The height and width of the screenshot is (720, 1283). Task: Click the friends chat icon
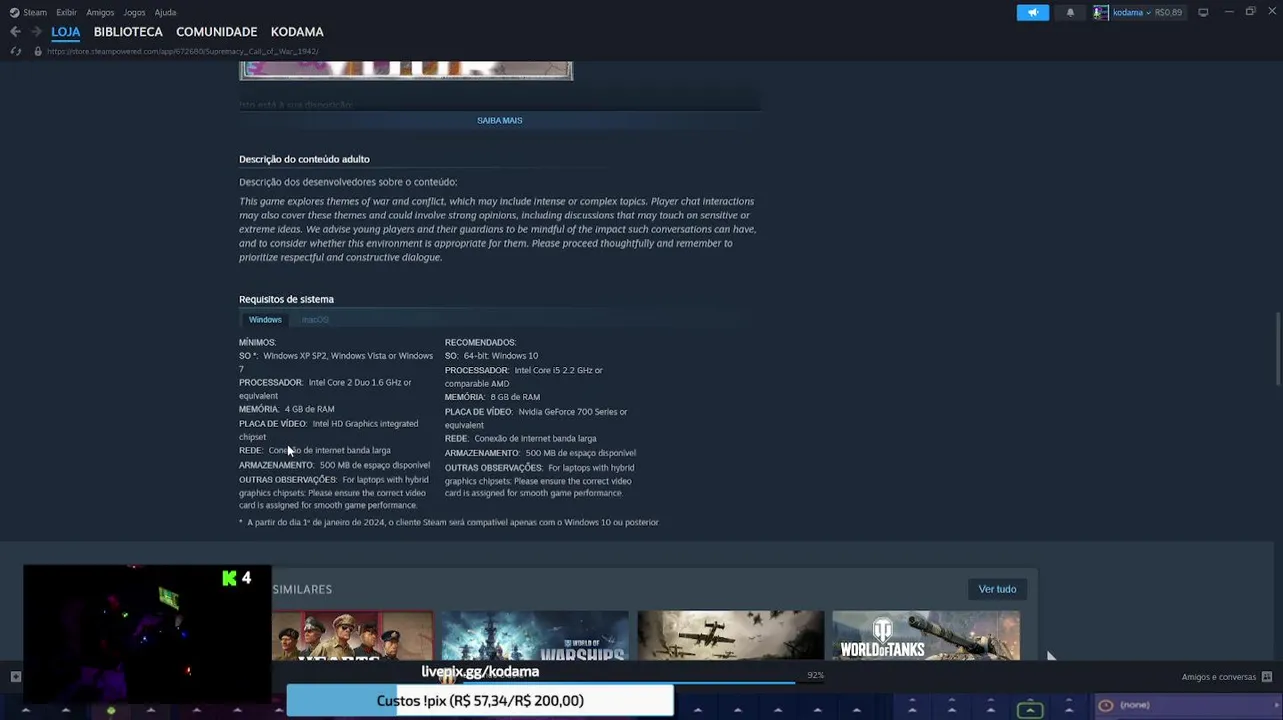click(1267, 677)
